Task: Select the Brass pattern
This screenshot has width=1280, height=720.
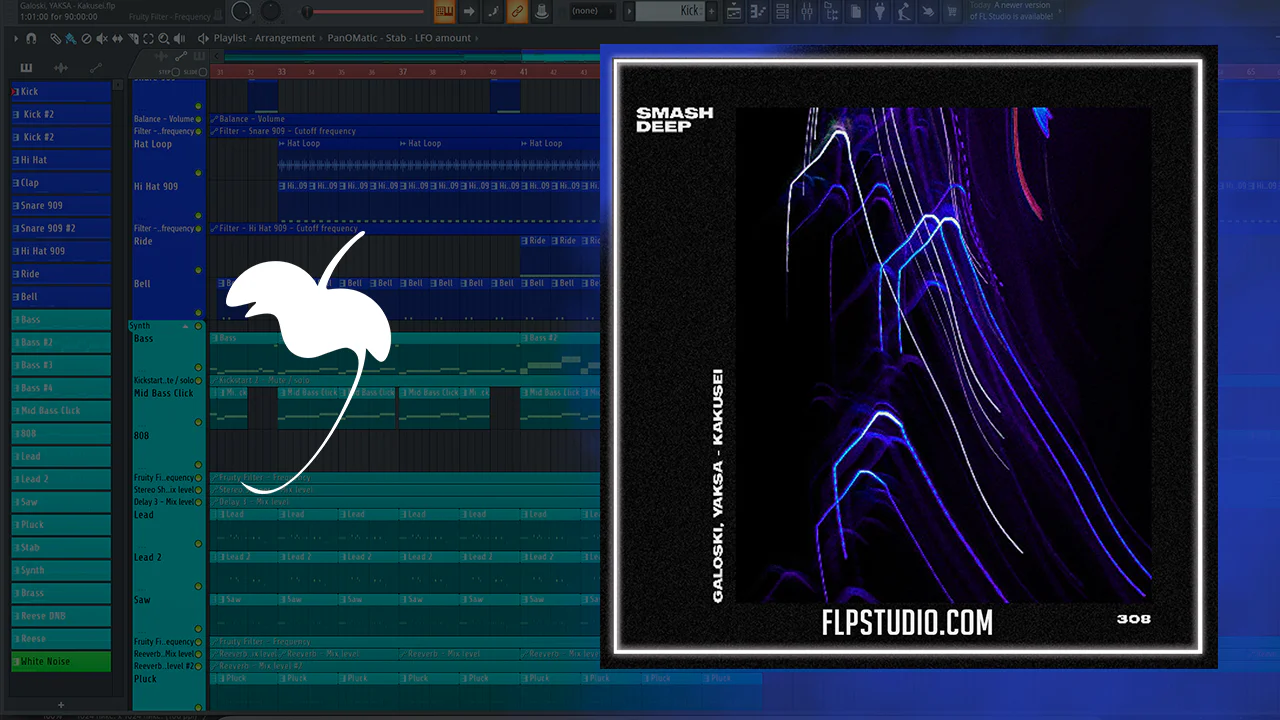Action: [60, 593]
